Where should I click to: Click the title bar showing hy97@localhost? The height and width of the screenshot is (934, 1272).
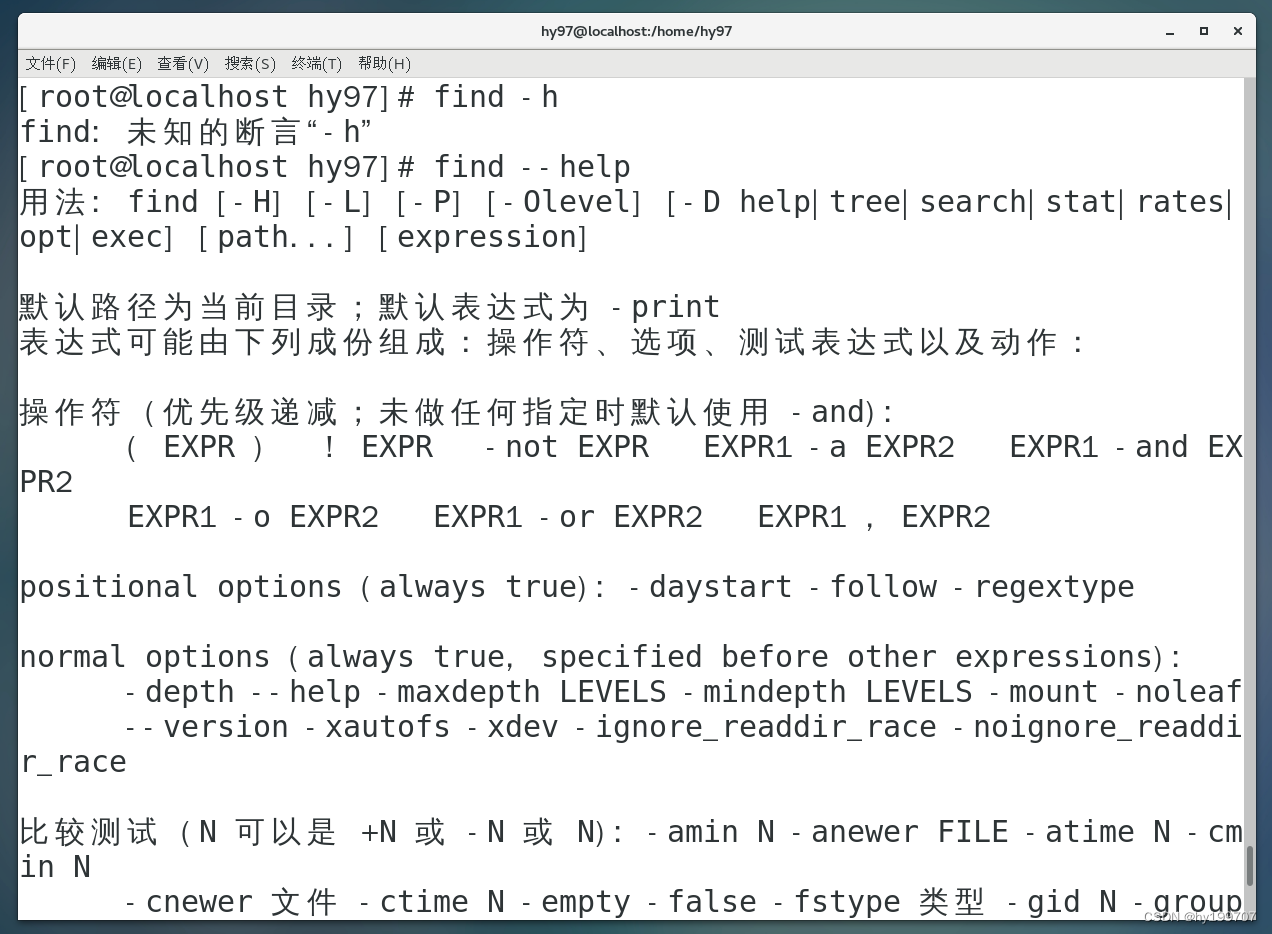coord(636,31)
